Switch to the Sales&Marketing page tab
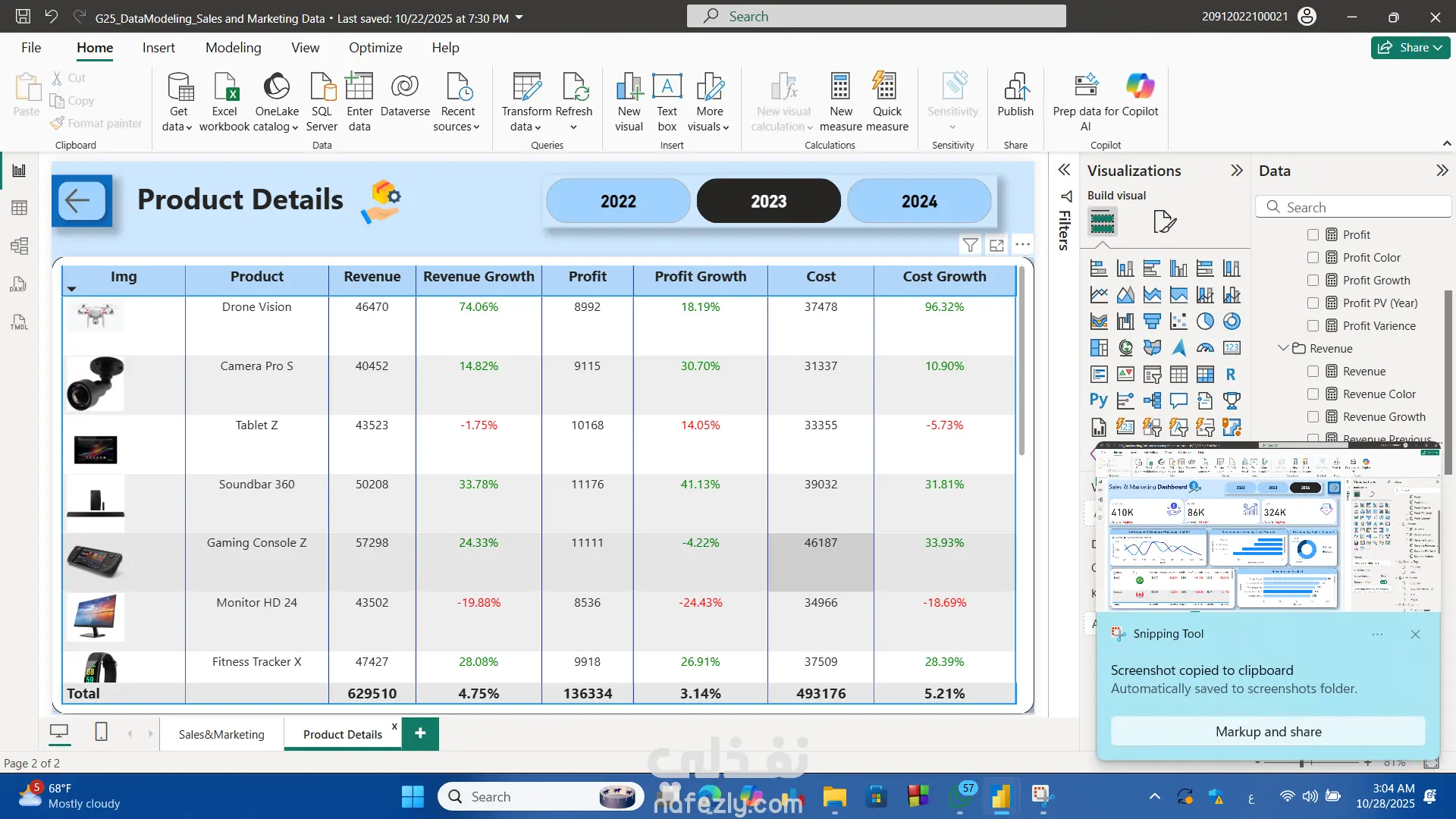Screen dimensions: 1456x819 tap(221, 734)
